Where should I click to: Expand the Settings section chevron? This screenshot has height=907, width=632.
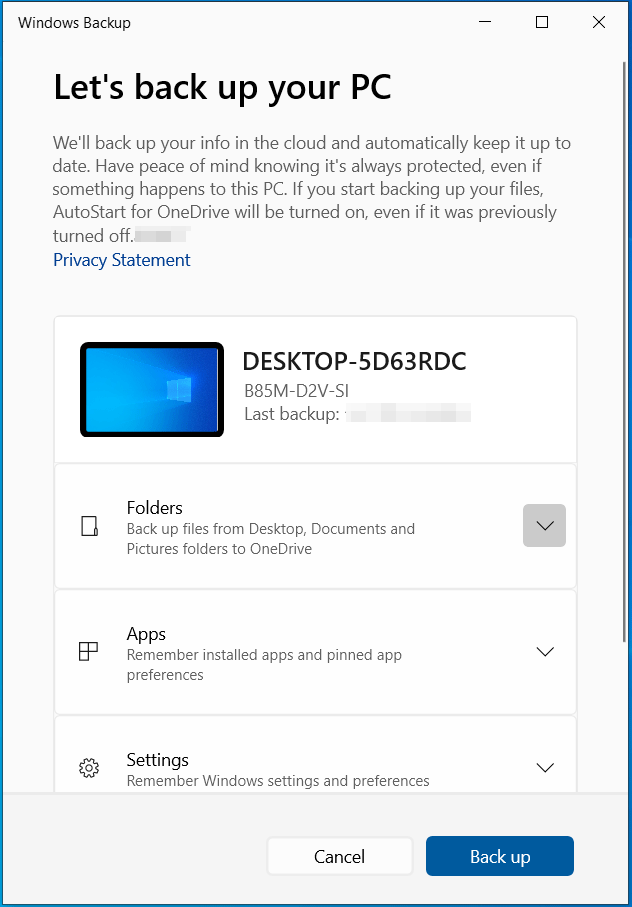pyautogui.click(x=545, y=768)
